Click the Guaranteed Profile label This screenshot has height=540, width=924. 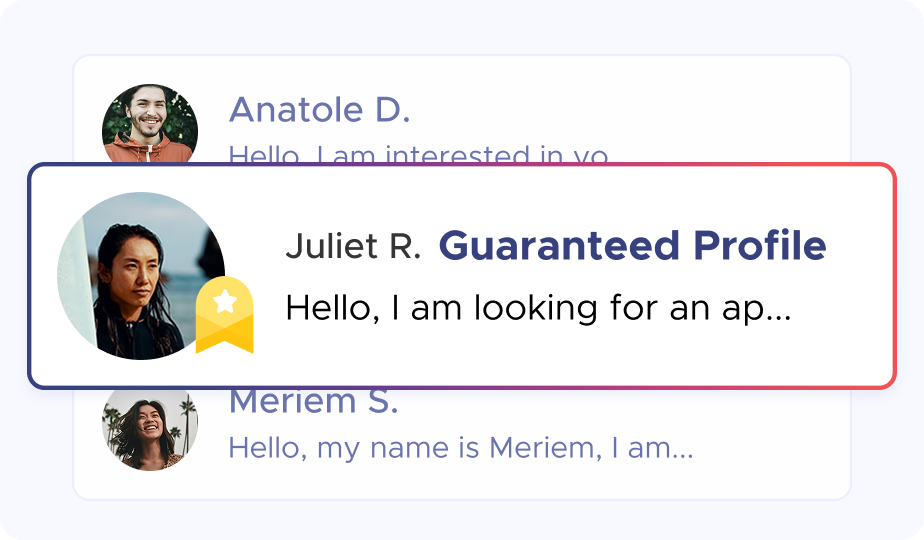632,246
